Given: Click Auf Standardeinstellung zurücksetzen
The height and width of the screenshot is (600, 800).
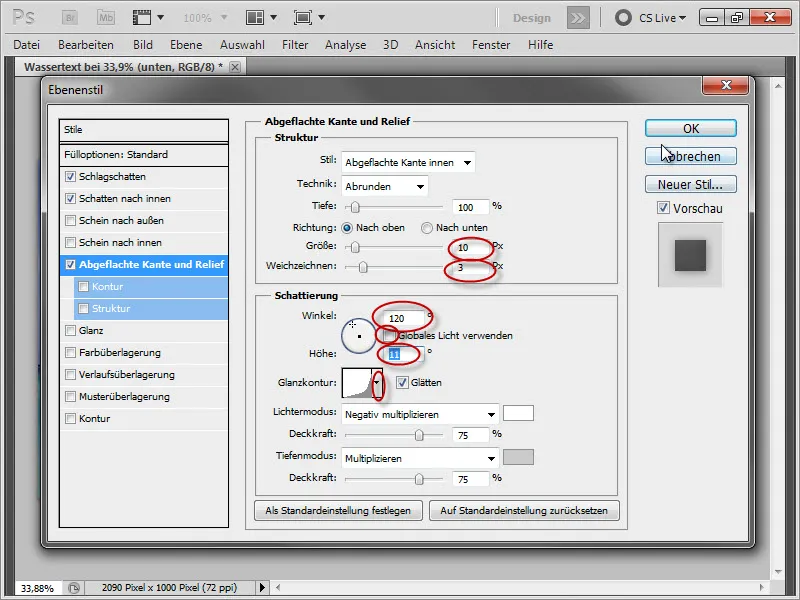Looking at the screenshot, I should click(x=524, y=510).
